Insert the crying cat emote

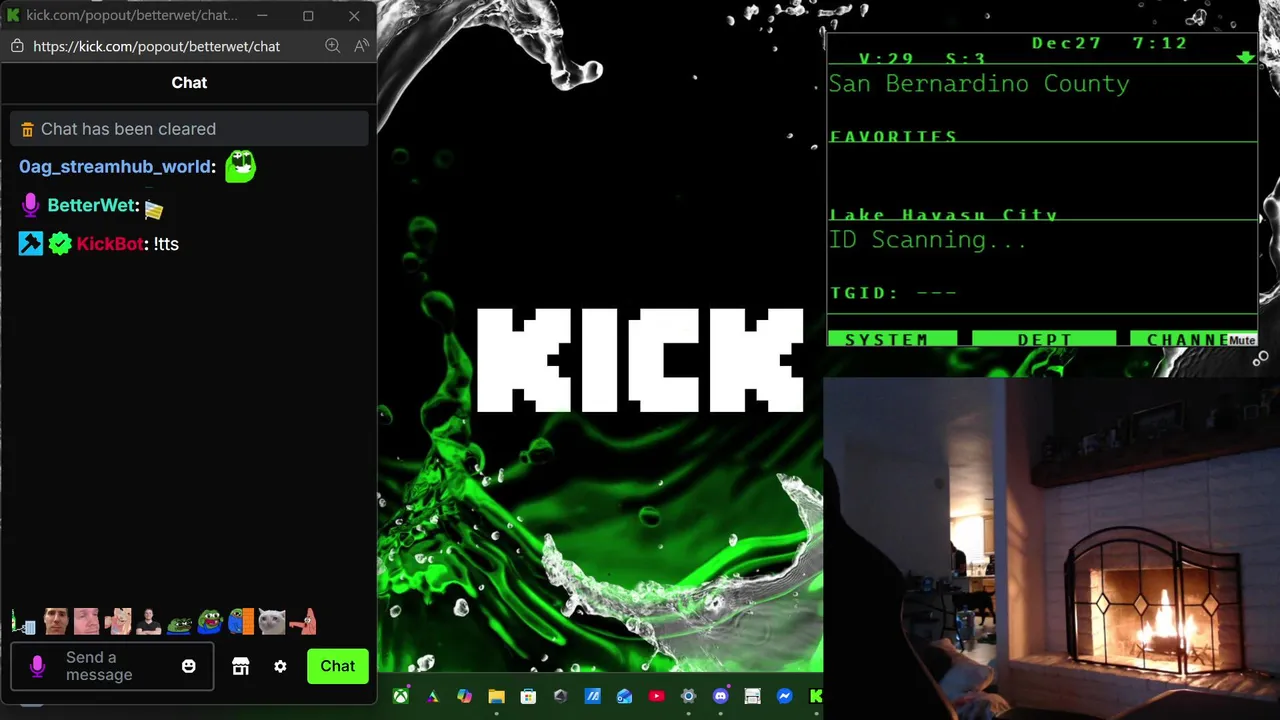272,622
